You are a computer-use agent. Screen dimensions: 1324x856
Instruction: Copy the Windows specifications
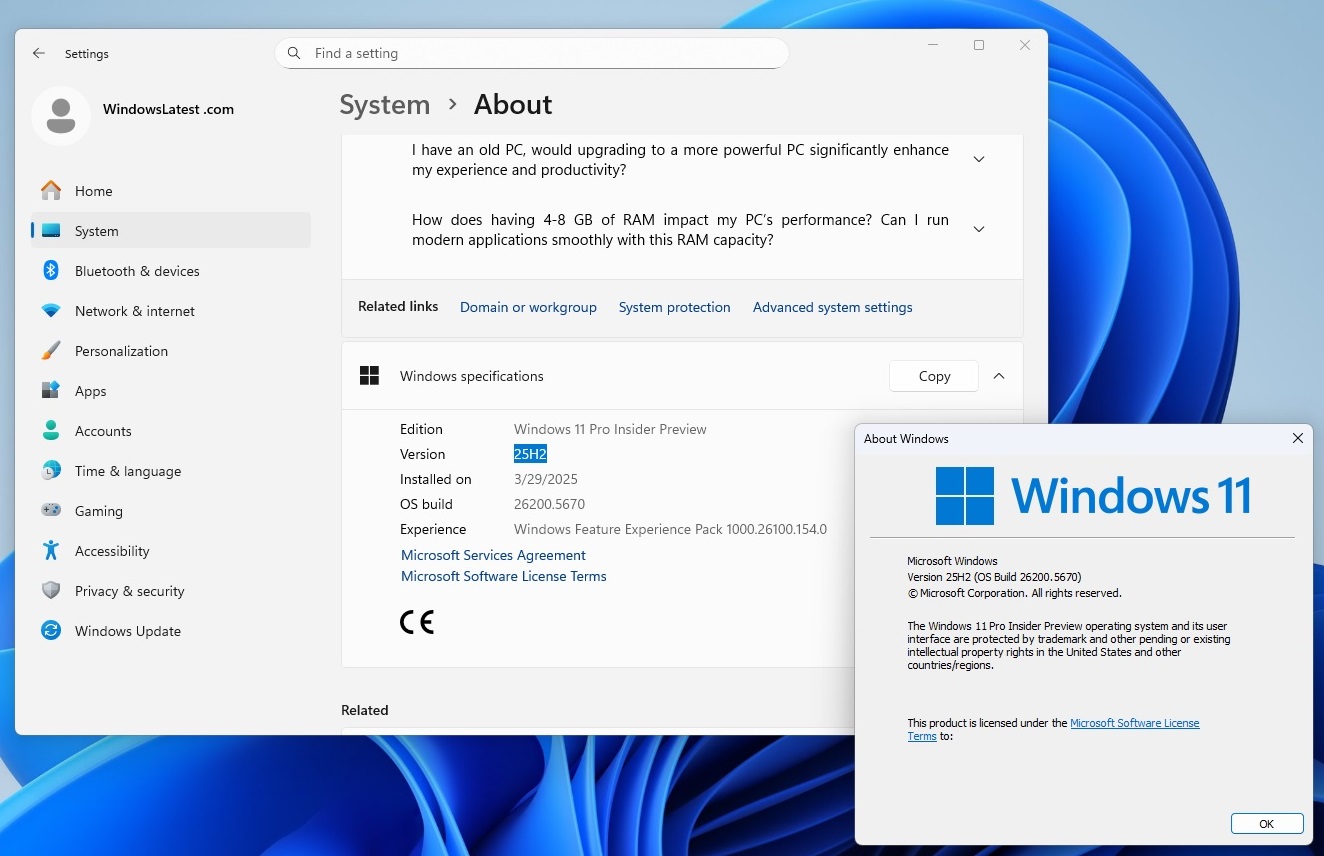click(x=932, y=375)
